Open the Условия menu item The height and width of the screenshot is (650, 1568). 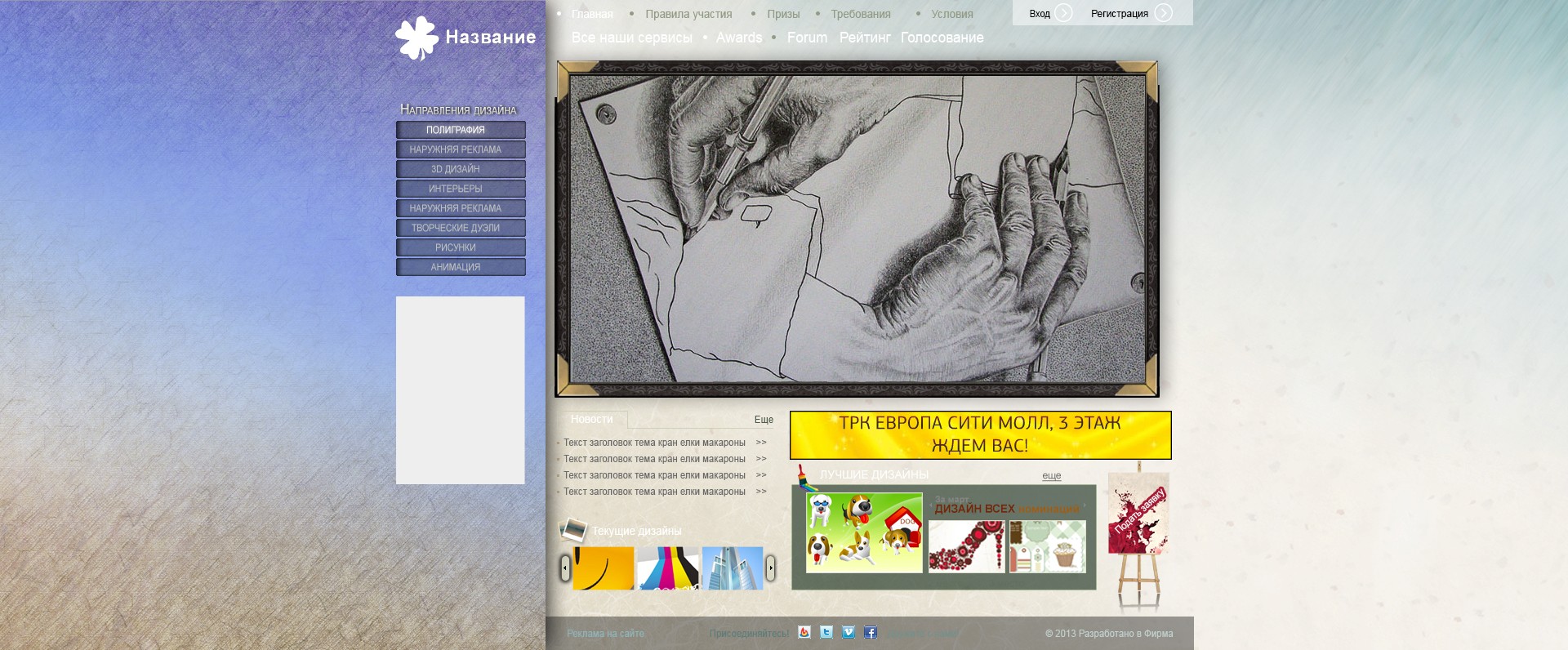click(952, 14)
